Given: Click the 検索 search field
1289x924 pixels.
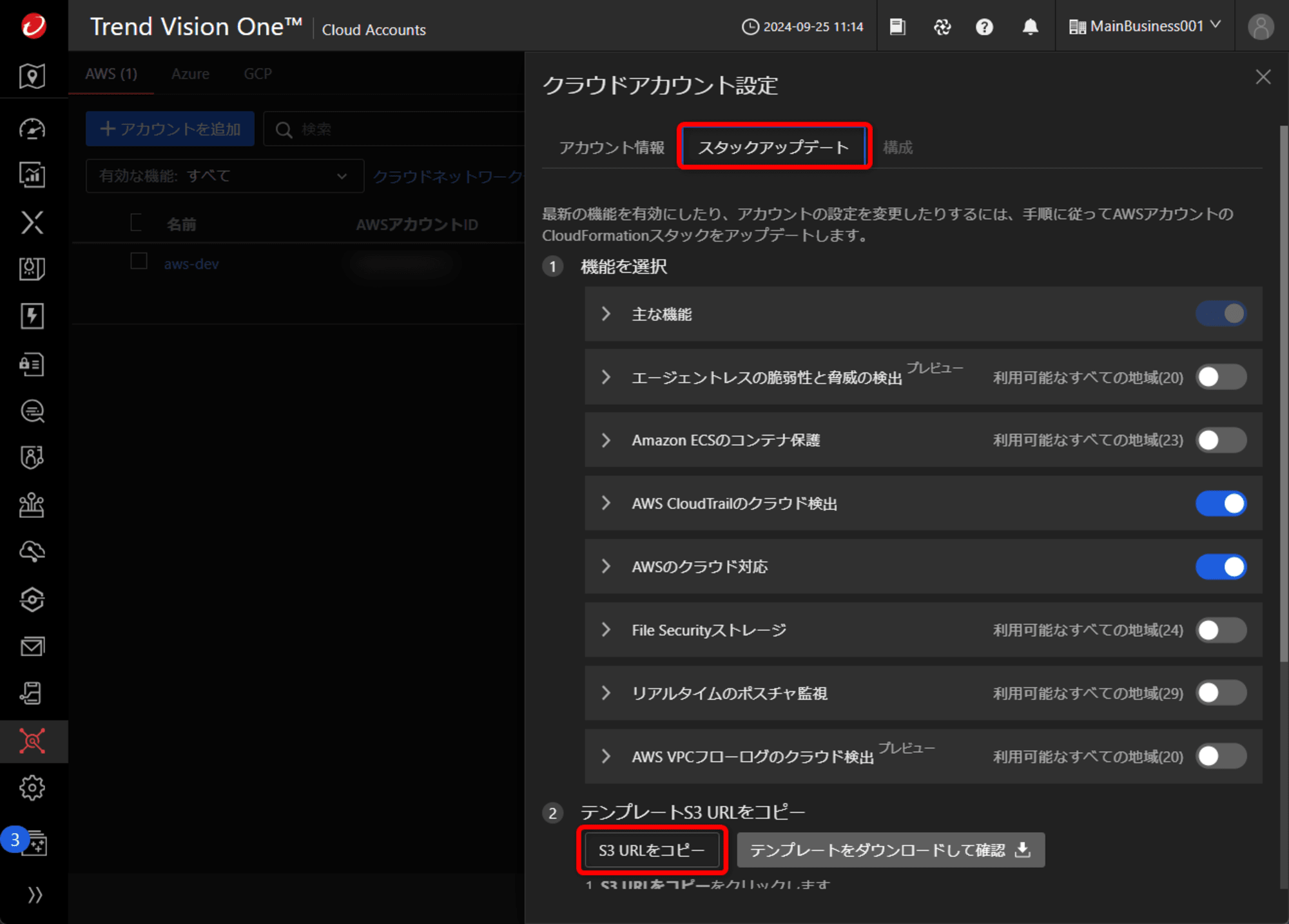Looking at the screenshot, I should pyautogui.click(x=394, y=129).
